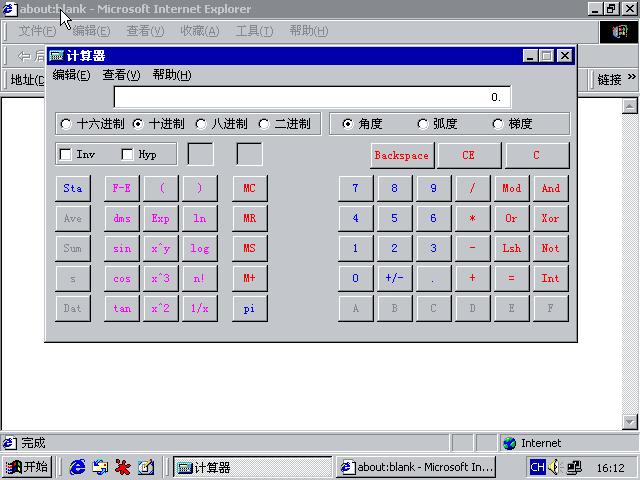Click the multiply (*) button
Image resolution: width=640 pixels, height=480 pixels.
(x=473, y=218)
